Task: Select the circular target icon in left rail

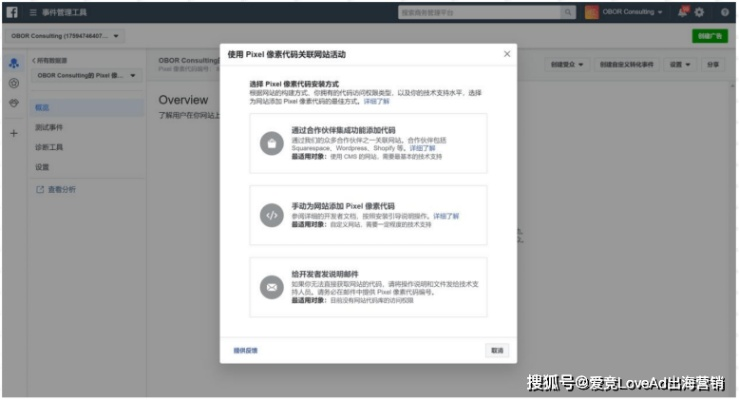Action: tap(14, 83)
